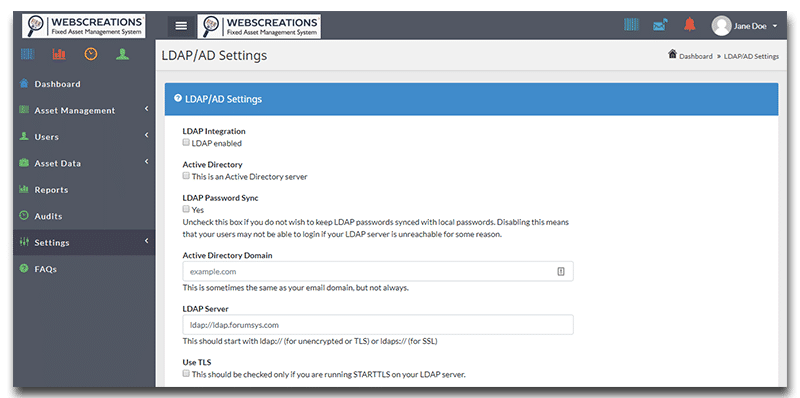Viewport: 800px width, 398px height.
Task: Click the red bar chart shortcut in sidebar
Action: pos(59,54)
